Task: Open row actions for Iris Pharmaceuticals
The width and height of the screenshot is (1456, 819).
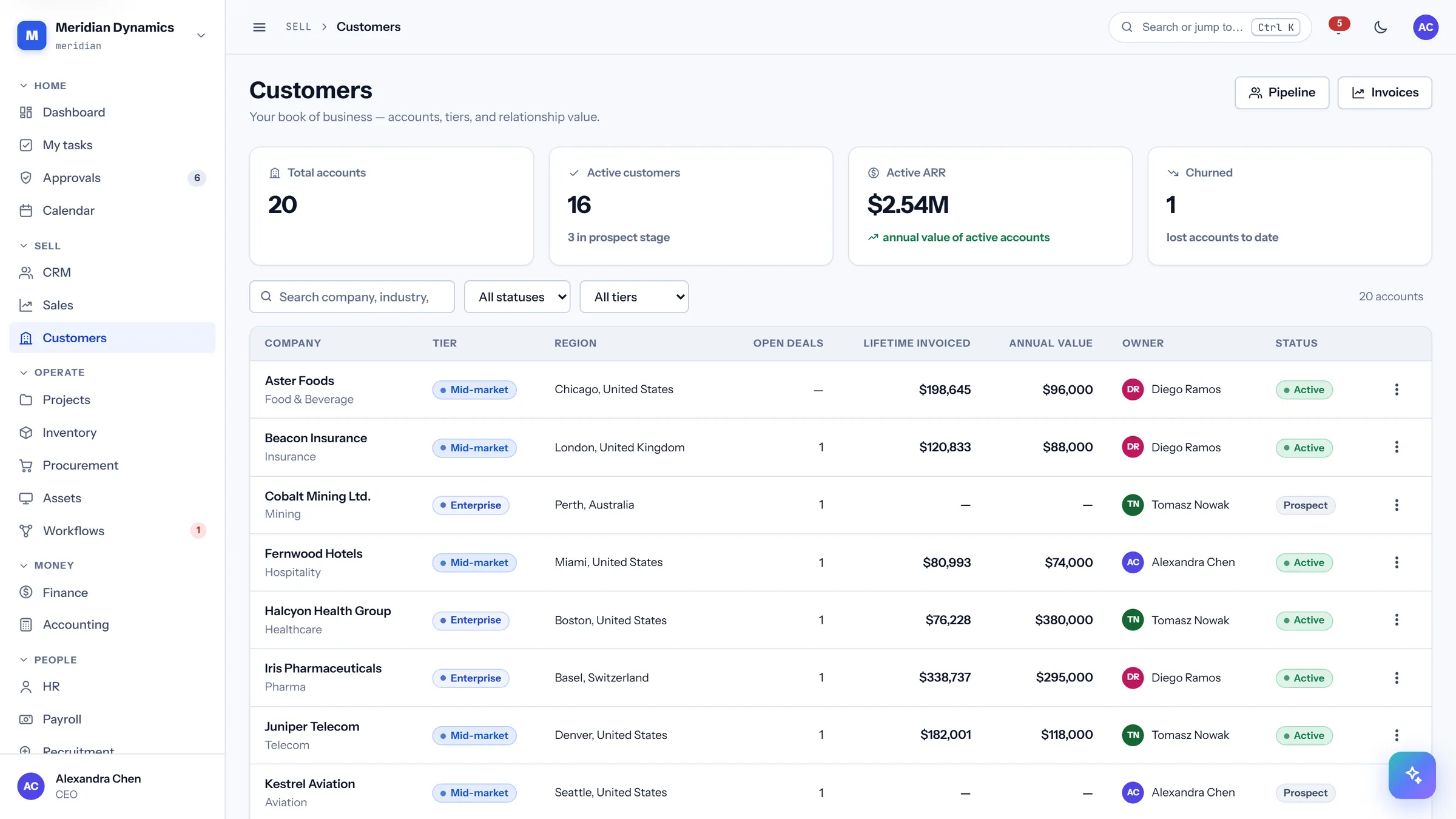Action: click(x=1397, y=678)
